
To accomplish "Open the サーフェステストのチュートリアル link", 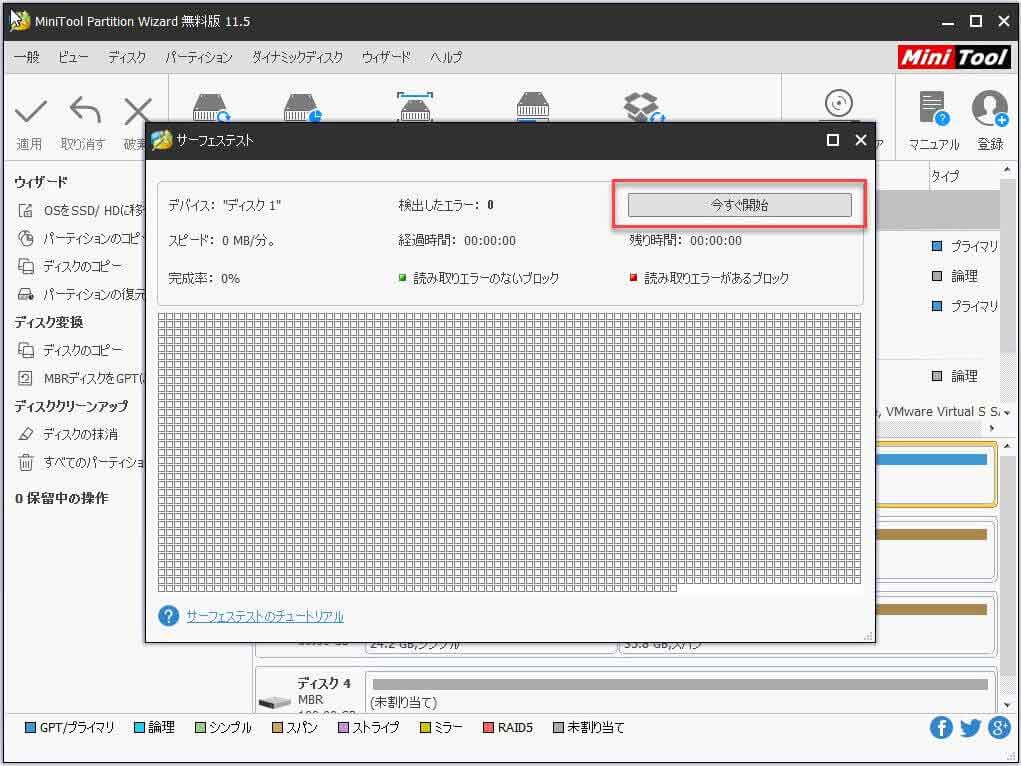I will [x=265, y=616].
